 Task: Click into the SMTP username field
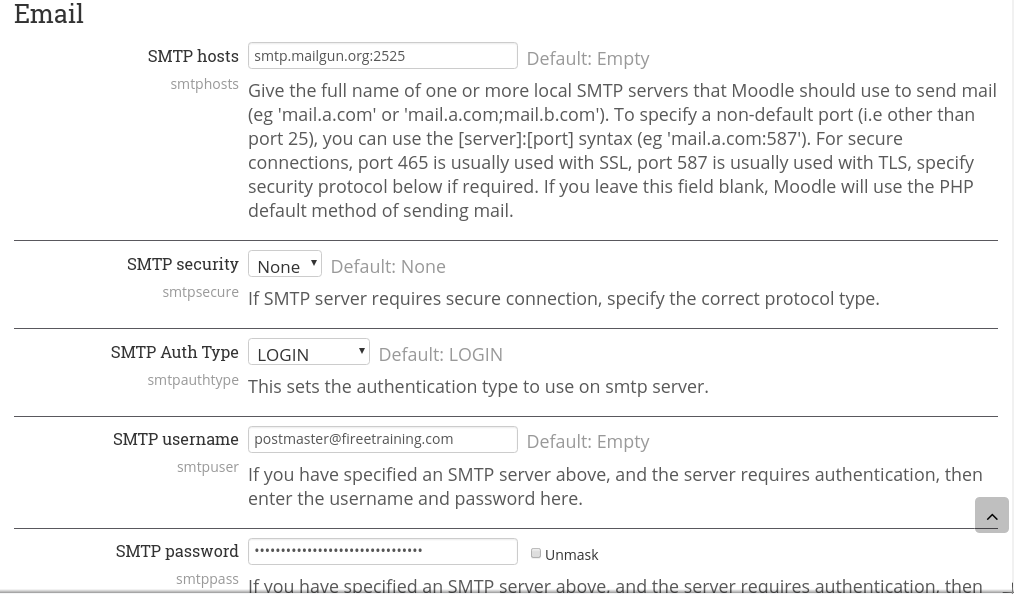(x=382, y=439)
